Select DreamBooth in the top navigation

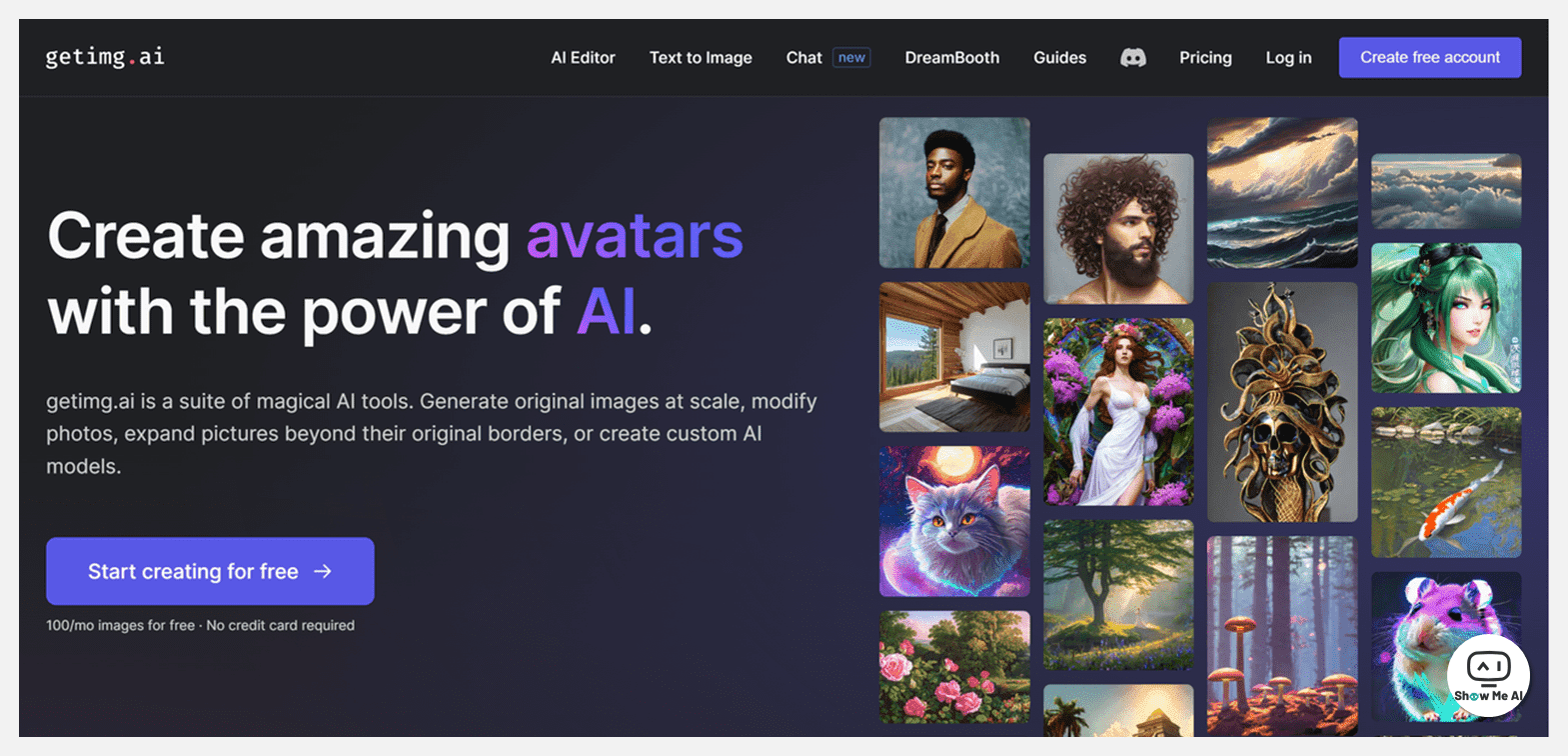(x=951, y=58)
